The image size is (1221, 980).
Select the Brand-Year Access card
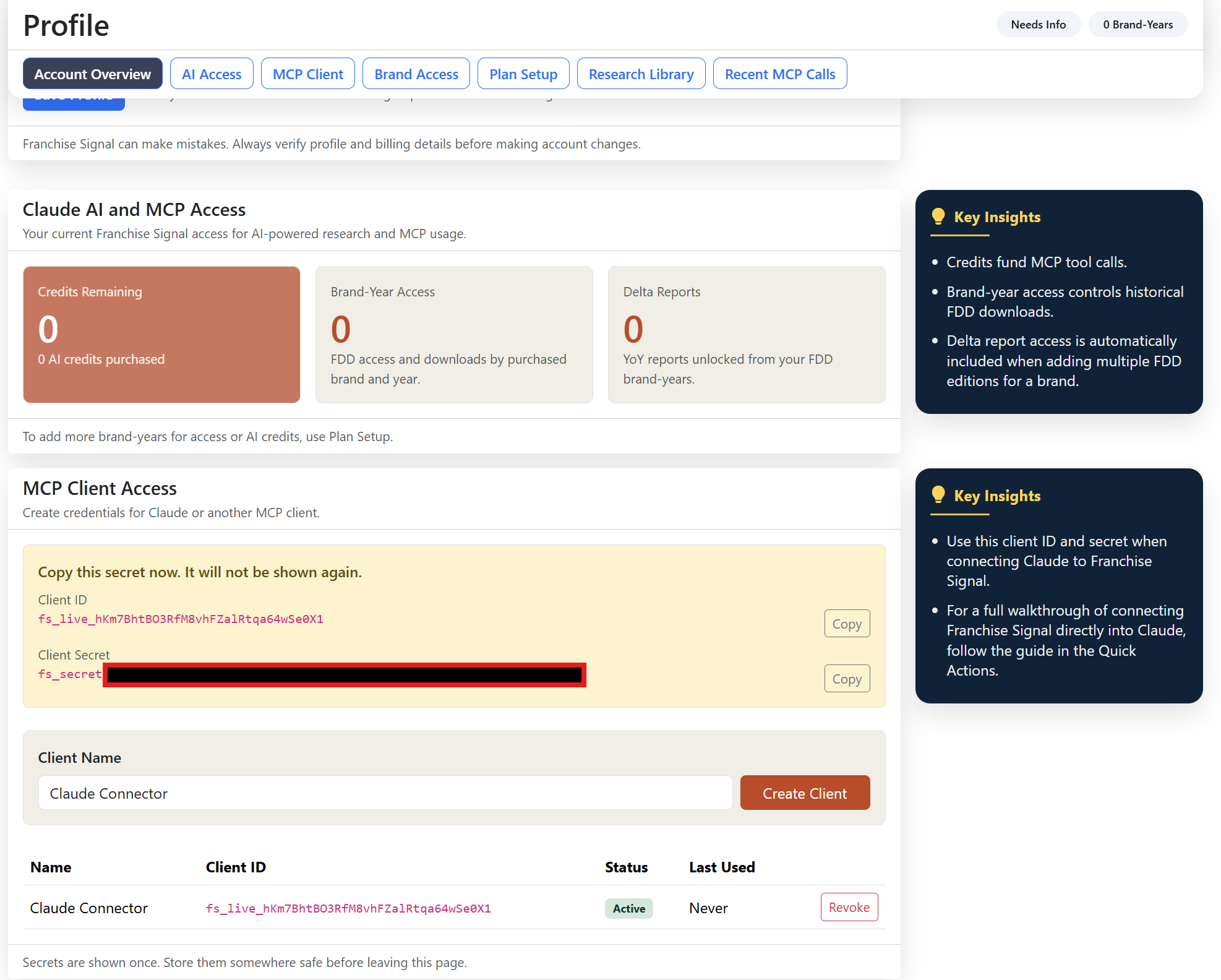point(454,335)
